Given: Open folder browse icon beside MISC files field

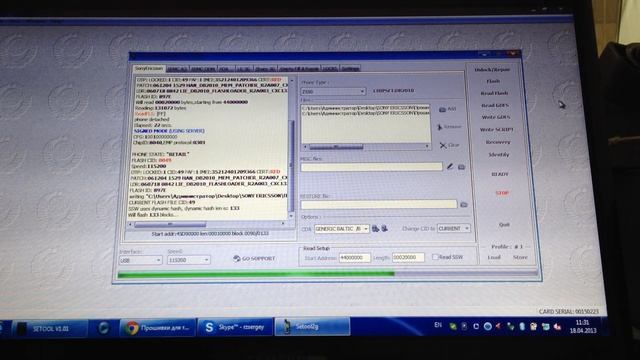Looking at the screenshot, I should [x=461, y=167].
